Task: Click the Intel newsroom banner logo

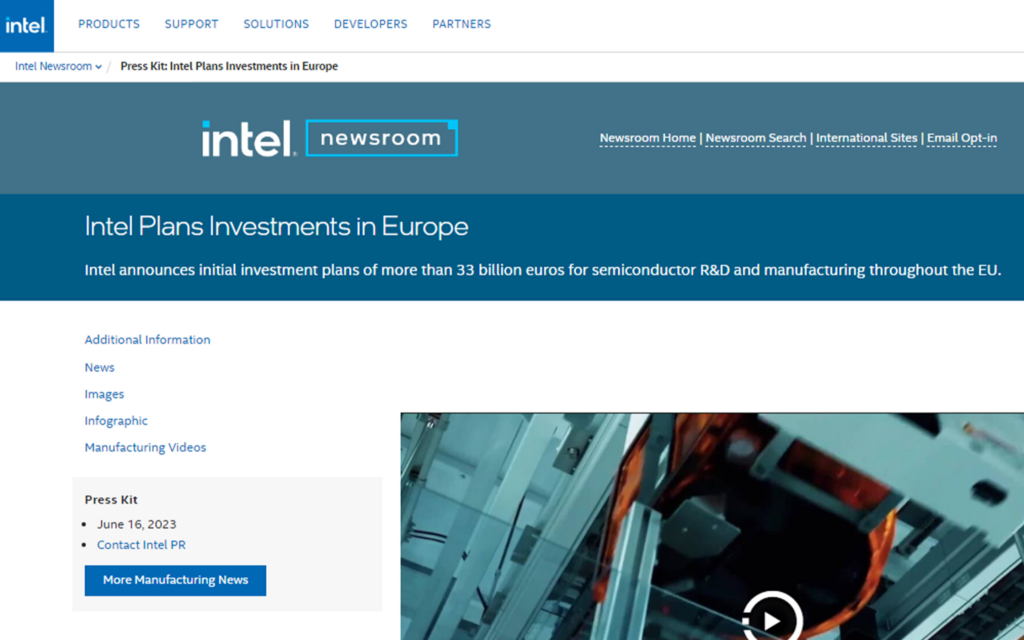Action: (x=330, y=138)
